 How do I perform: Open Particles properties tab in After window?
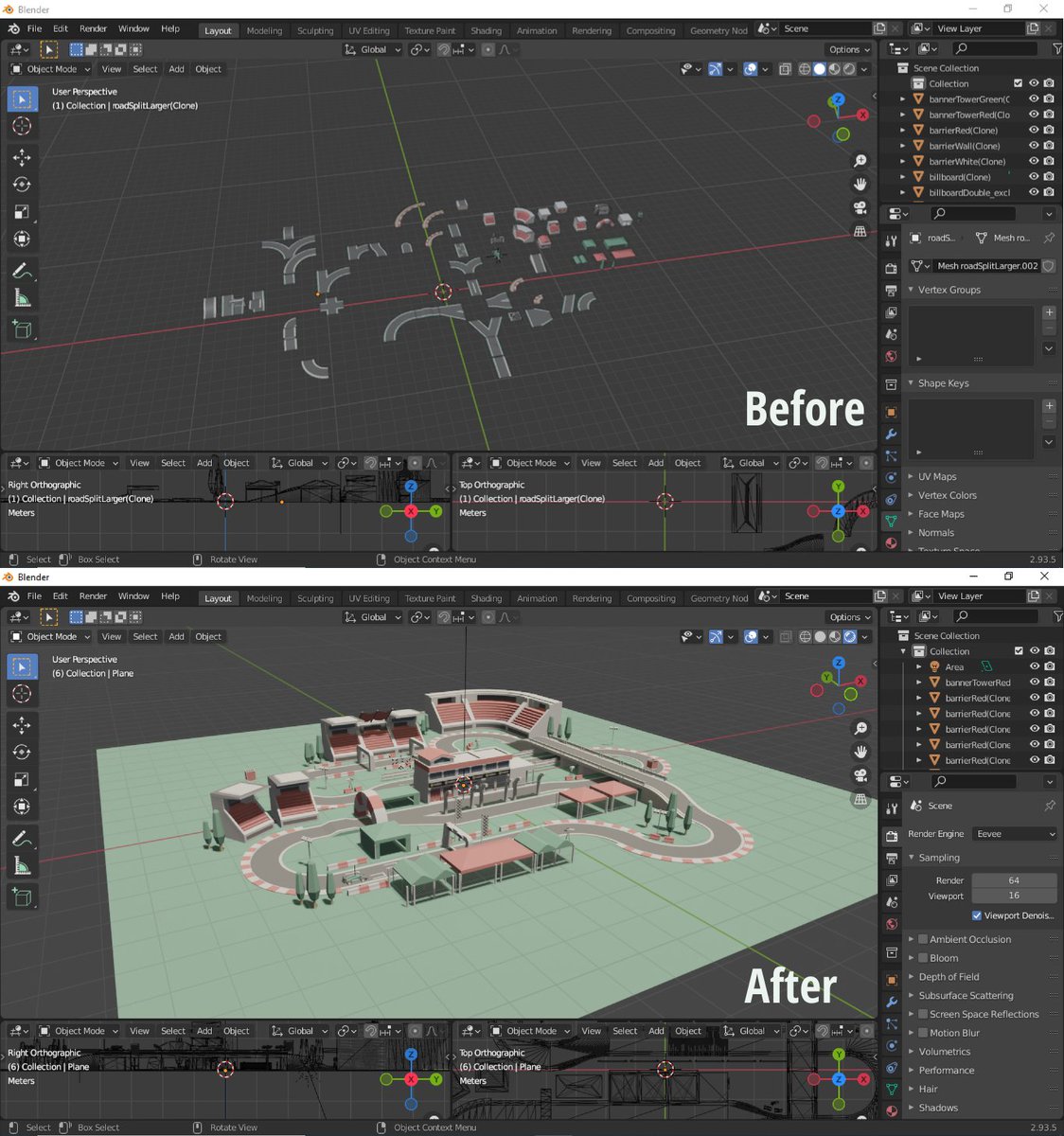coord(891,1024)
